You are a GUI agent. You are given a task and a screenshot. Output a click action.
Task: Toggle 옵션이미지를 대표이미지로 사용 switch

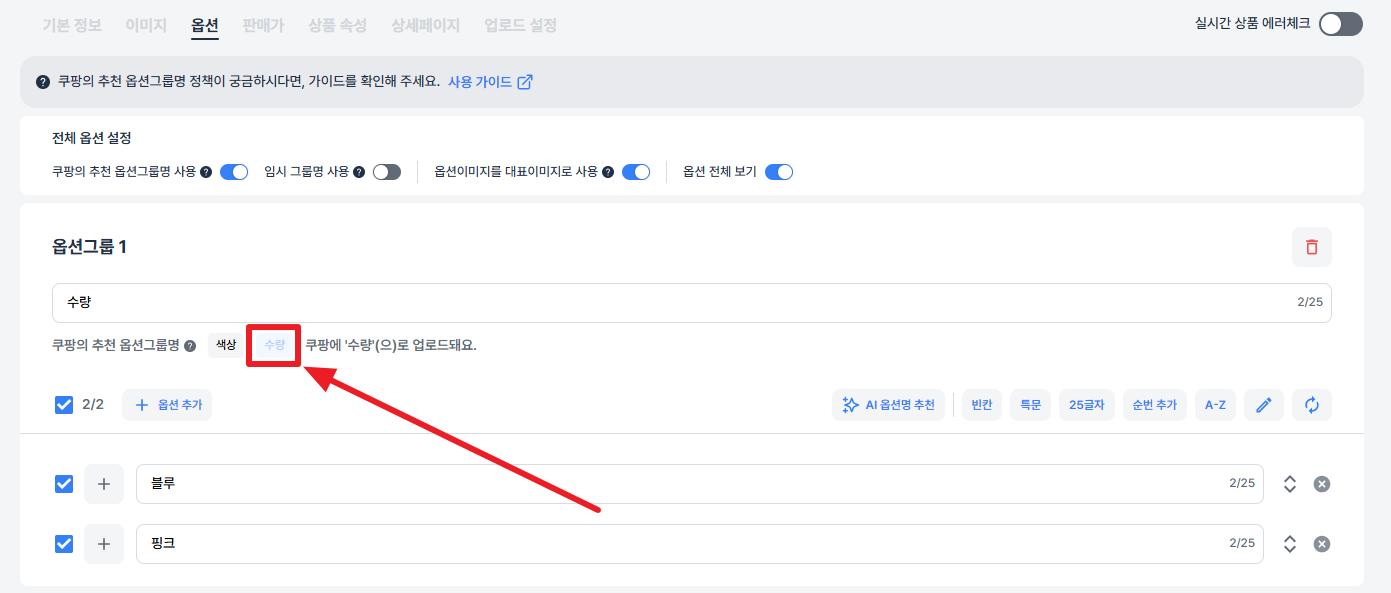(x=636, y=172)
